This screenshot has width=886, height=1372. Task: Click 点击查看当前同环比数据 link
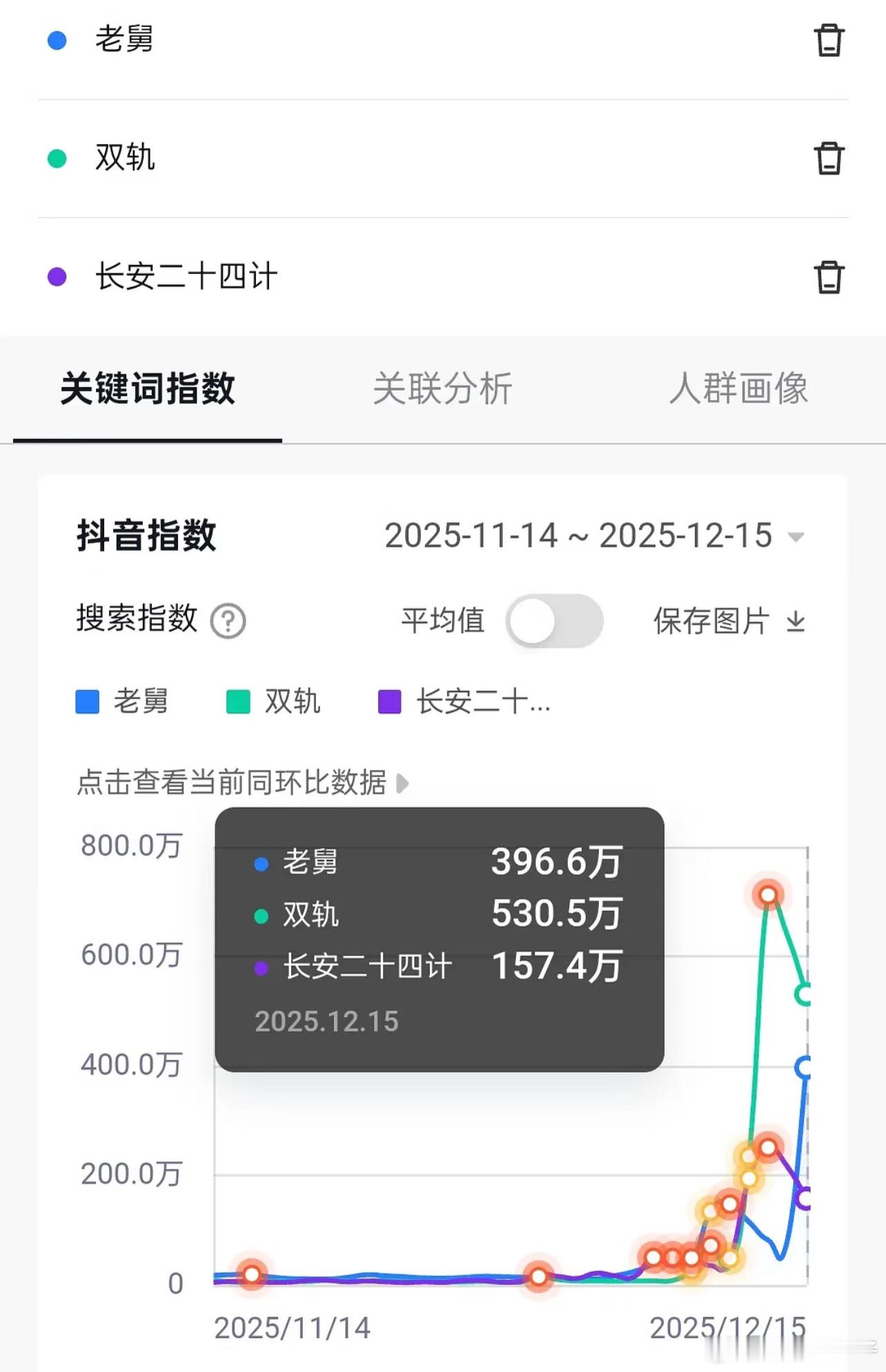tap(232, 783)
